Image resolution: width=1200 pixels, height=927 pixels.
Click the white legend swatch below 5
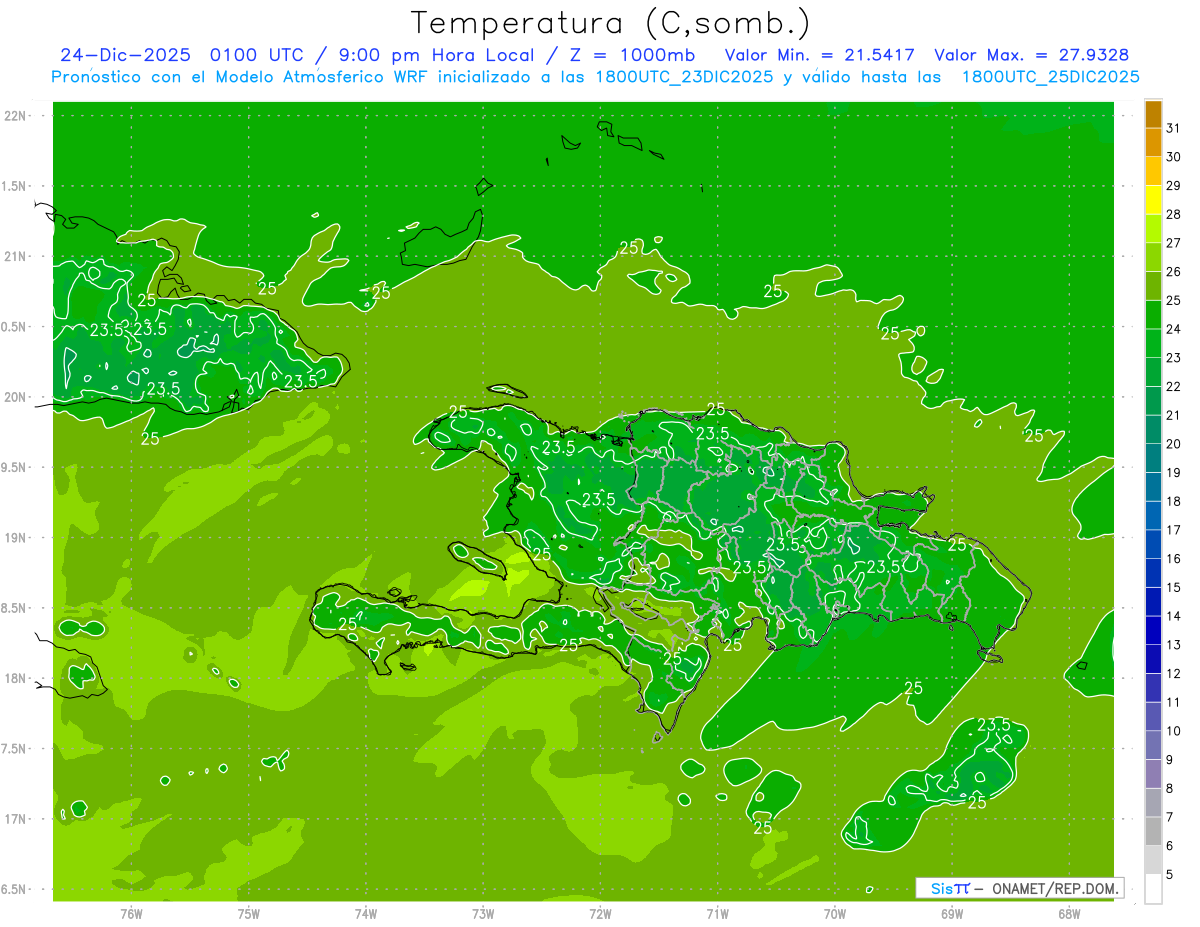tap(1153, 889)
